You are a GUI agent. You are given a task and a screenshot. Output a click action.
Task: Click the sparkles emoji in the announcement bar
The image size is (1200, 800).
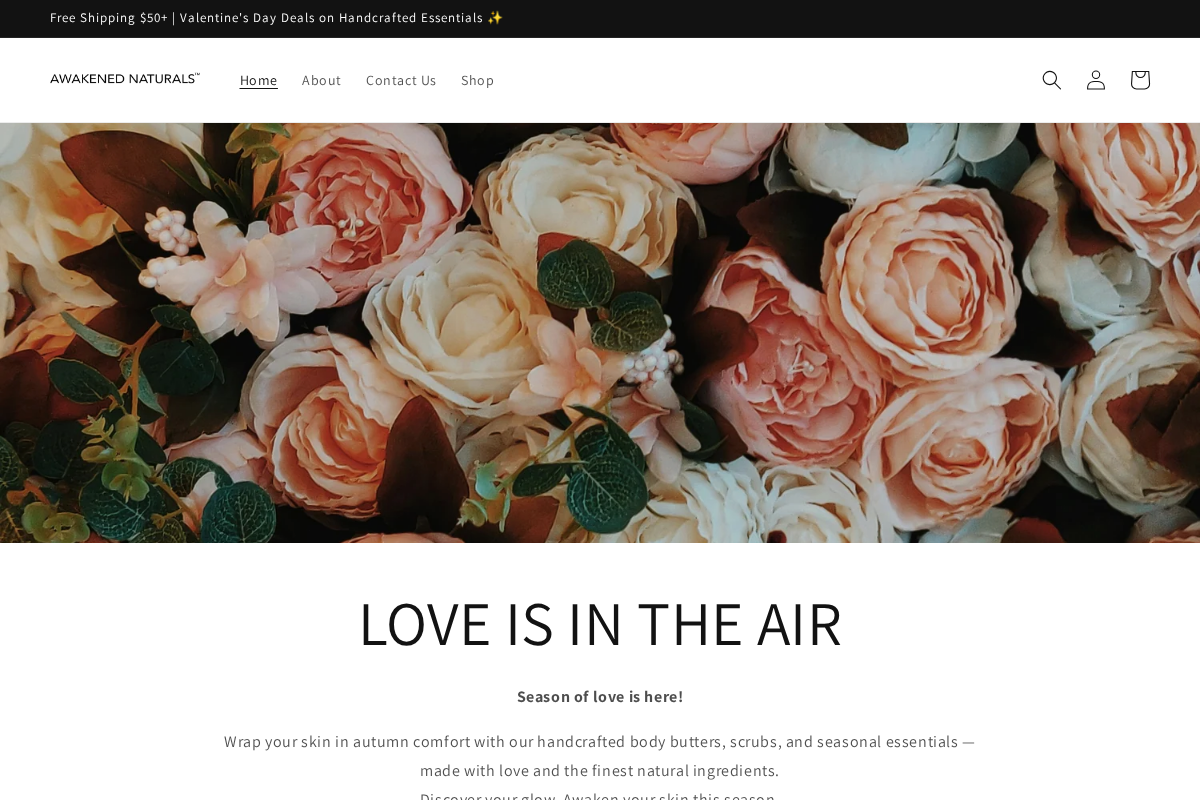[496, 17]
